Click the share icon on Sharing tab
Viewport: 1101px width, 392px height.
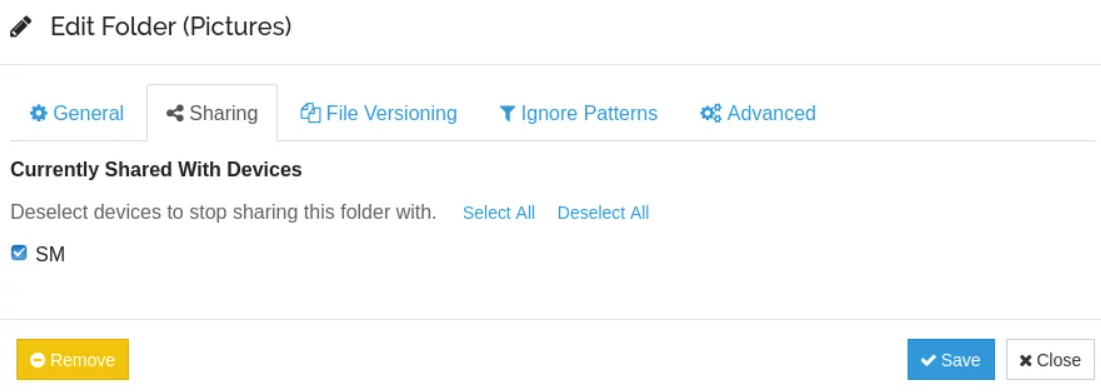[175, 113]
